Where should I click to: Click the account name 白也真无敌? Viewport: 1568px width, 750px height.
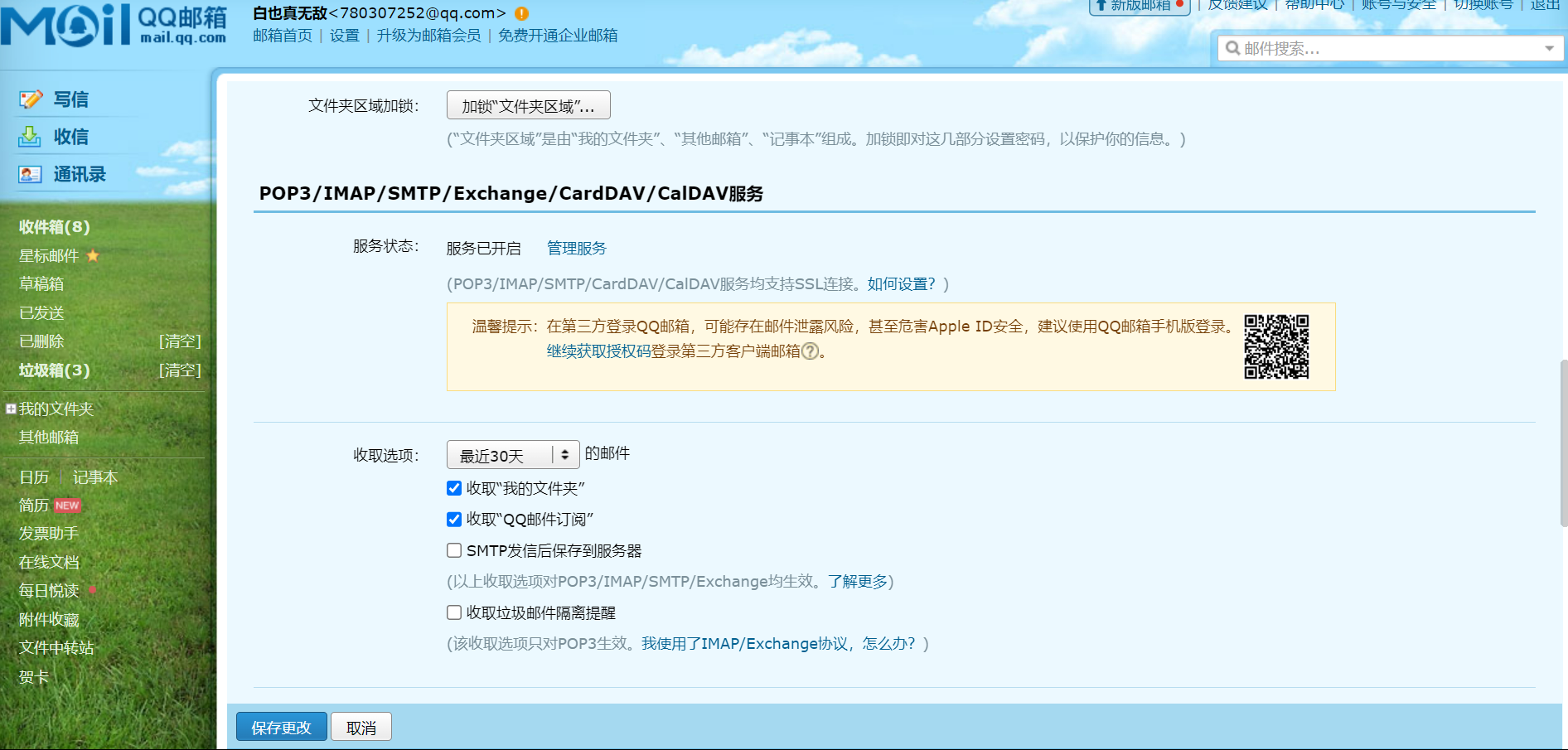pos(290,13)
